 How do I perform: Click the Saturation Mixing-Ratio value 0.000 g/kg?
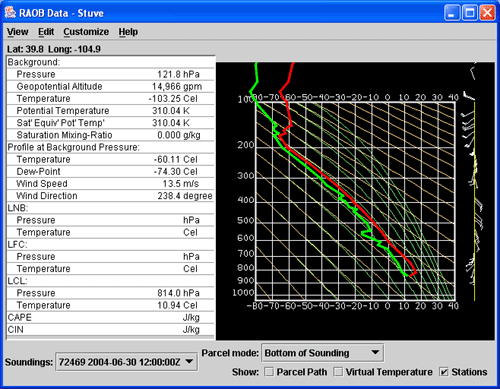[x=179, y=135]
